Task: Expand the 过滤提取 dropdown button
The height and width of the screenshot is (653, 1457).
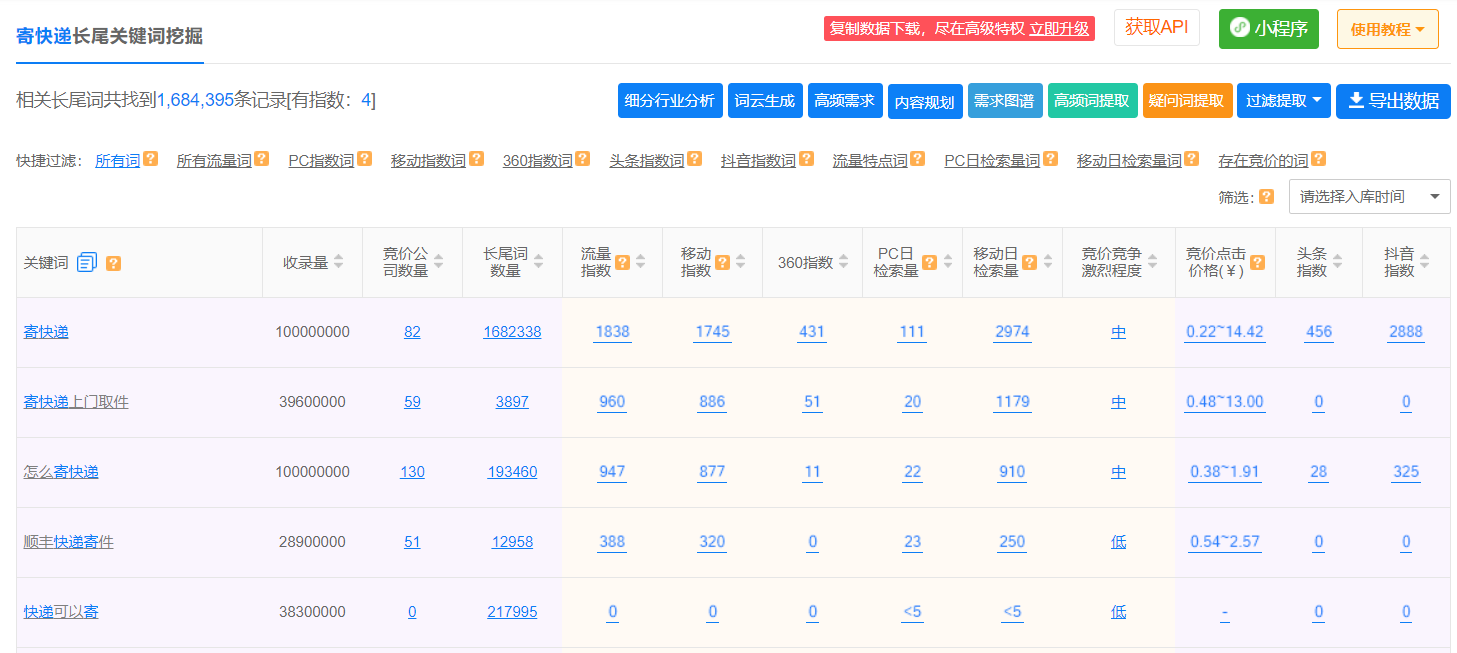Action: click(1283, 101)
